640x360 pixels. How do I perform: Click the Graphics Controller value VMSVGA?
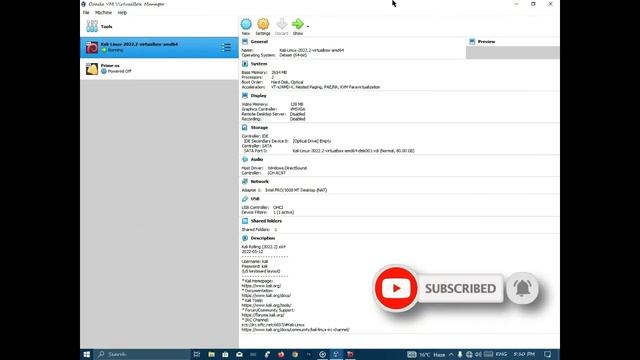pyautogui.click(x=298, y=109)
